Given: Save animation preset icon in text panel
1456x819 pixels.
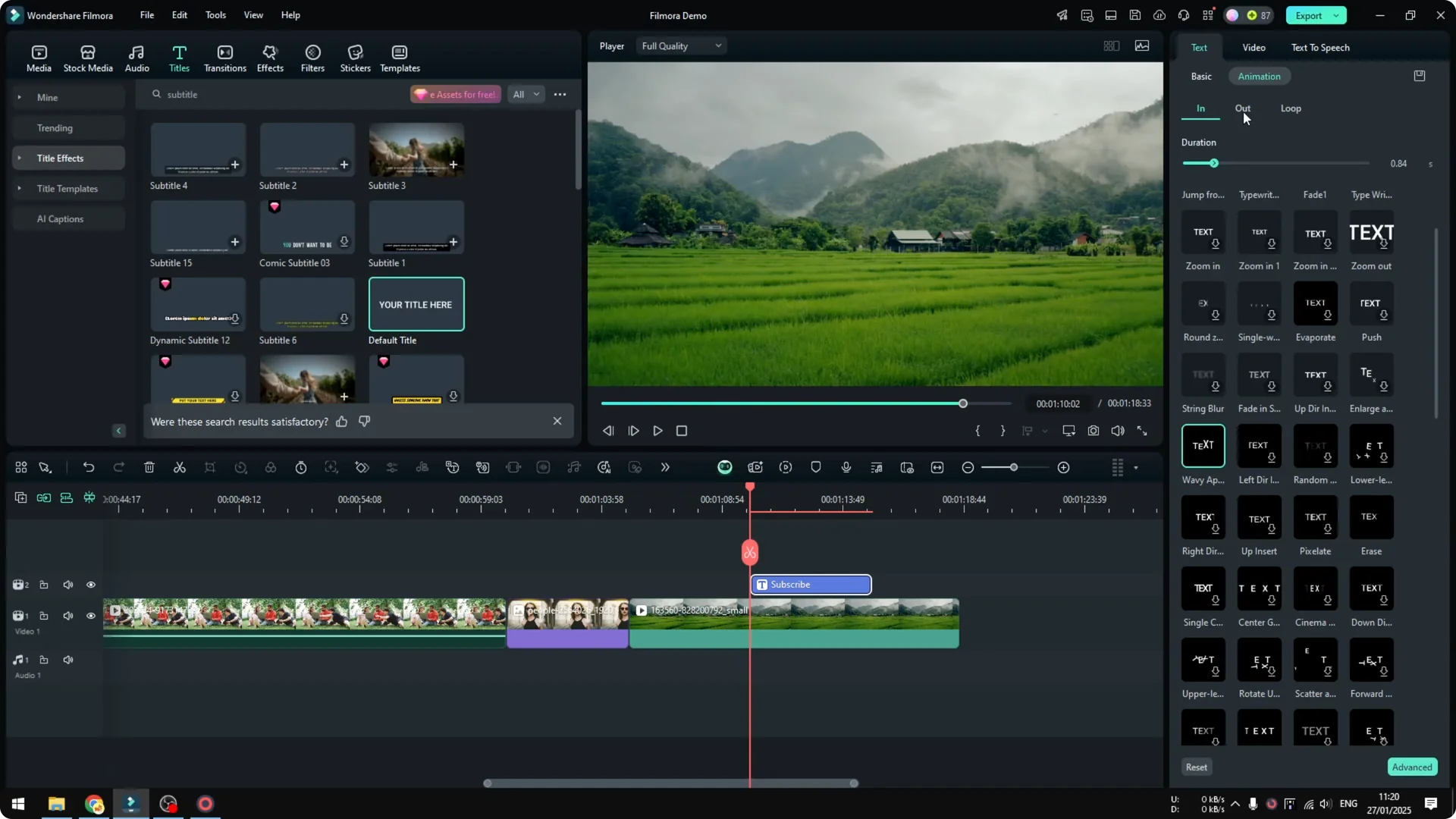Looking at the screenshot, I should (x=1420, y=76).
